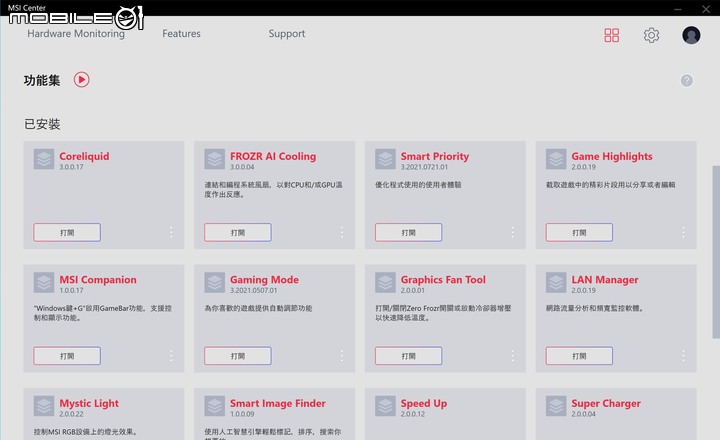
Task: Click the FROZR AI Cooling title
Action: pos(273,156)
